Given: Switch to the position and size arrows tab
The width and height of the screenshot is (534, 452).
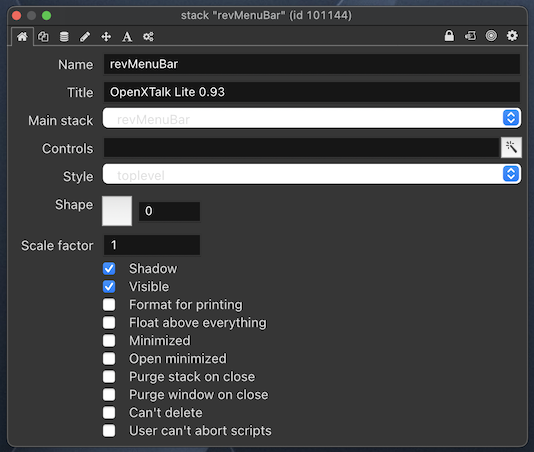Looking at the screenshot, I should 106,36.
